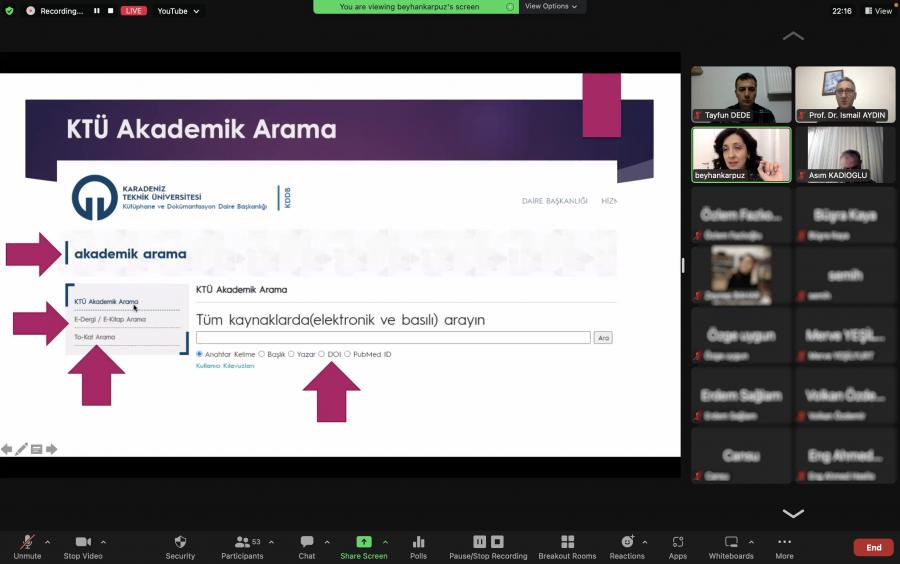Select To-Kat Arama menu item
900x564 pixels.
point(95,337)
